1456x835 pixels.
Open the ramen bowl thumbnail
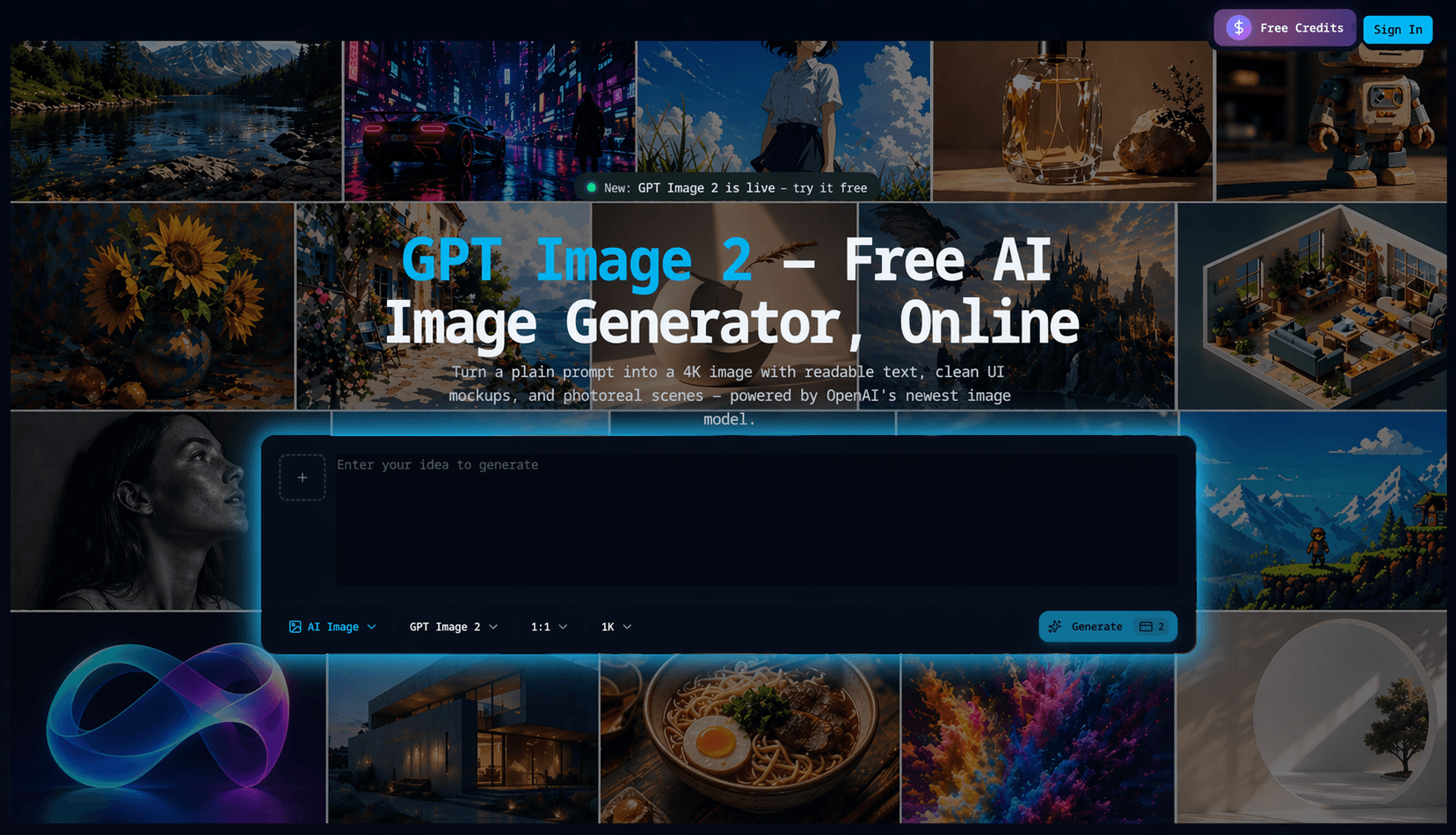(750, 738)
